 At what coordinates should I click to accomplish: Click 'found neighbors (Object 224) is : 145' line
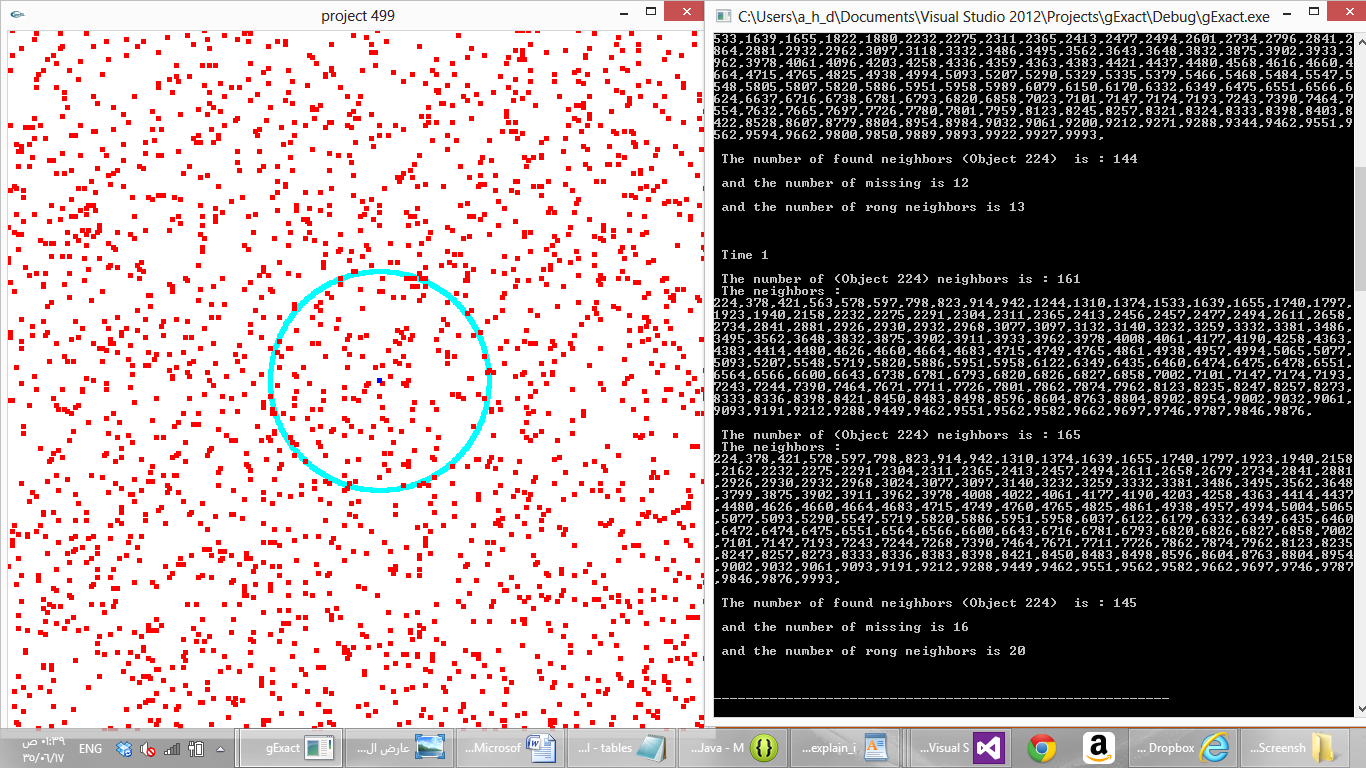(929, 603)
